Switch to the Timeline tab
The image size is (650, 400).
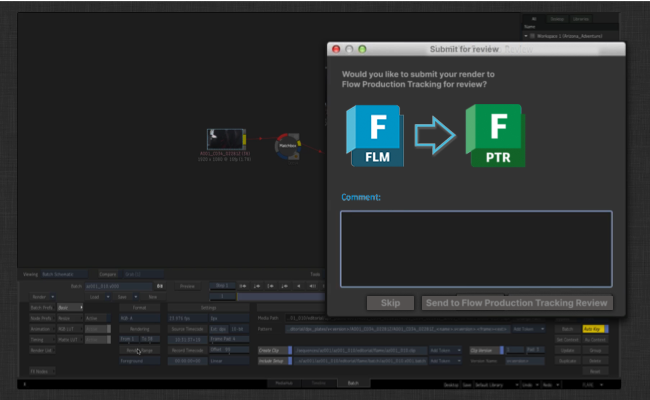coord(319,383)
